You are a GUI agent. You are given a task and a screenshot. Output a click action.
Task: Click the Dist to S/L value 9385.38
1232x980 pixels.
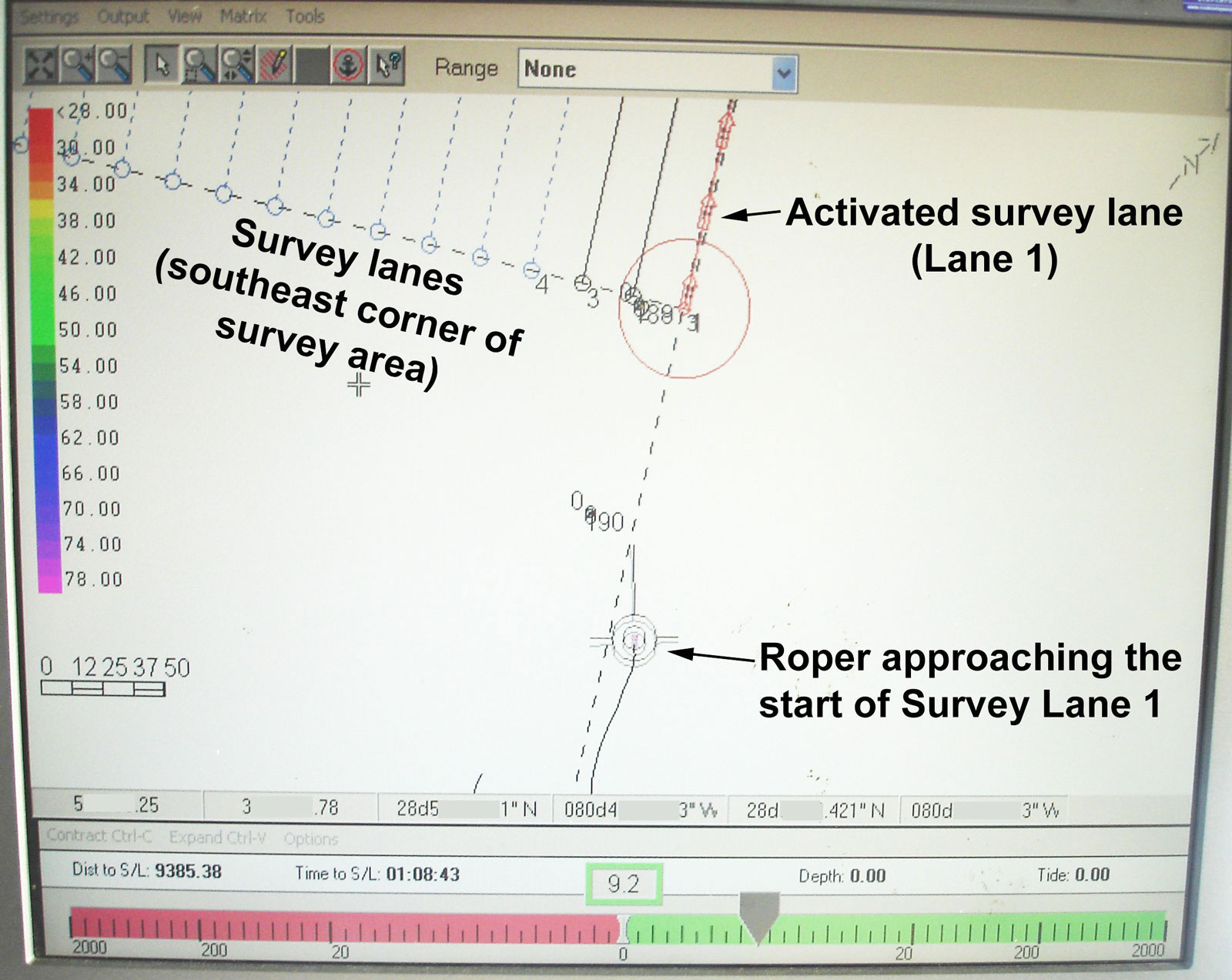(x=188, y=871)
